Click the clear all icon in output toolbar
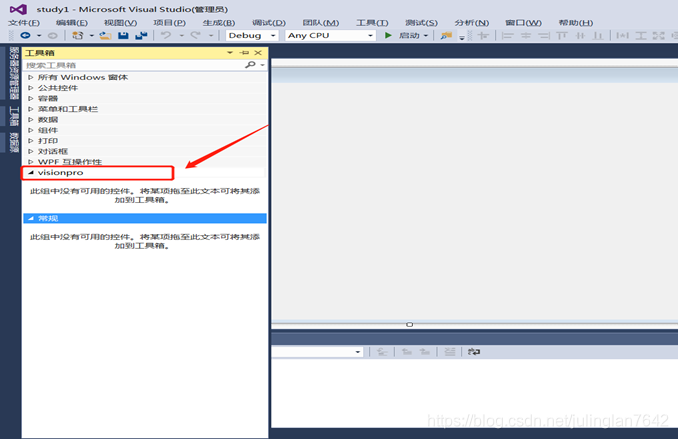The height and width of the screenshot is (439, 678). point(450,352)
